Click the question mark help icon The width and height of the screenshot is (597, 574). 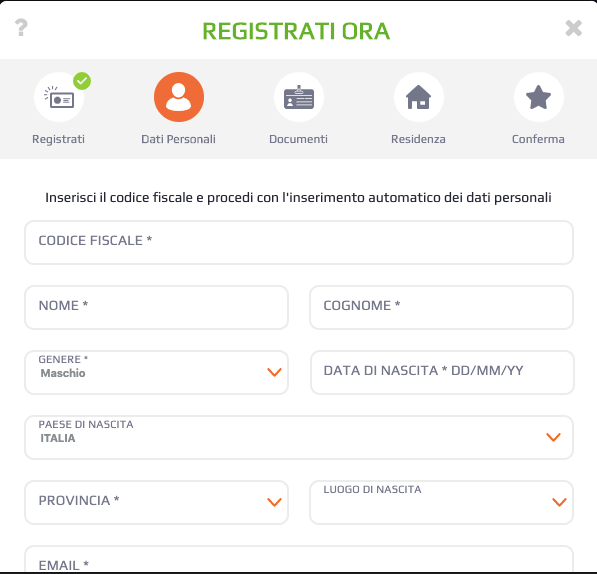pos(21,27)
